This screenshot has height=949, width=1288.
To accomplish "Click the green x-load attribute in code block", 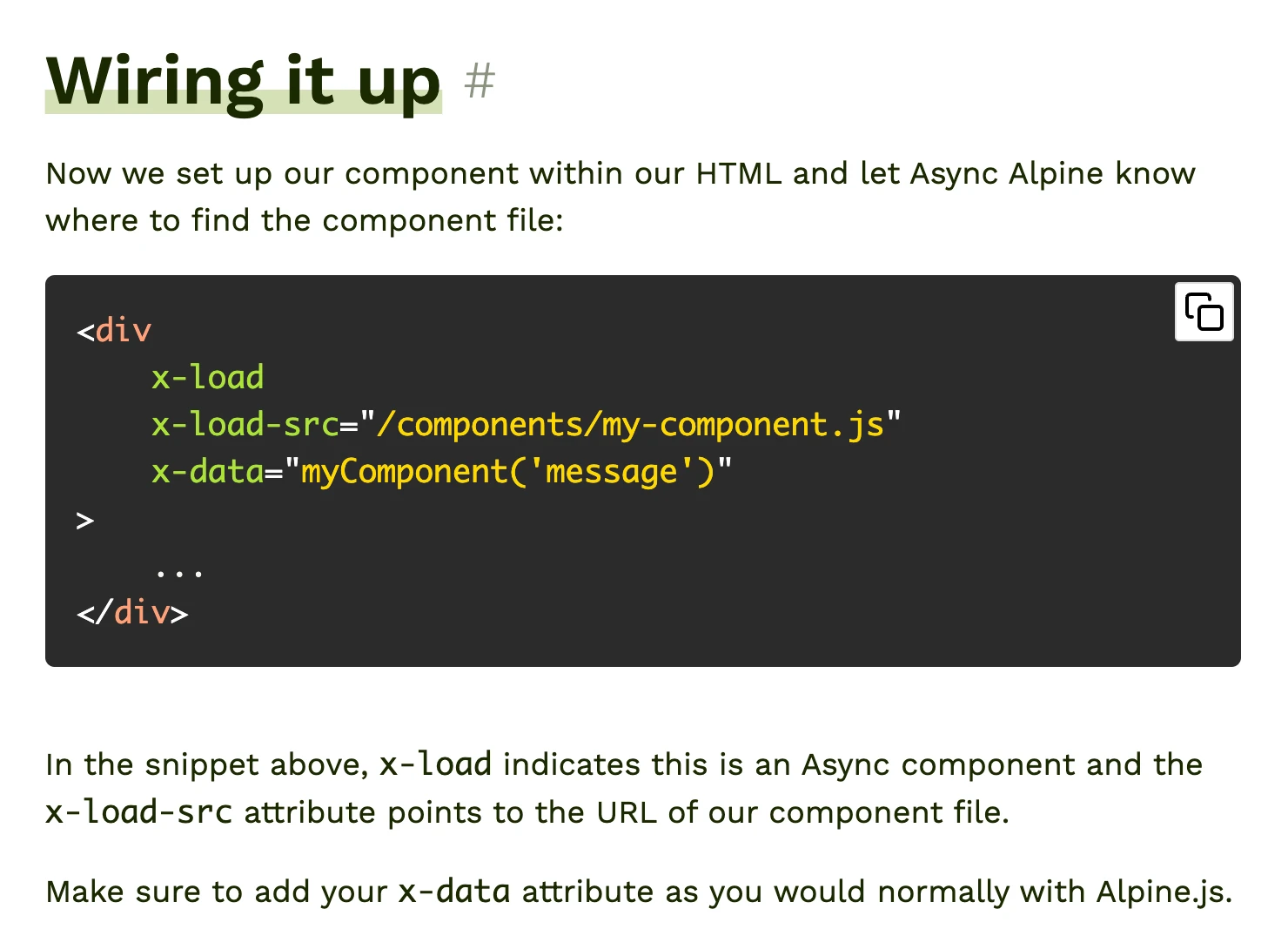I will [207, 378].
